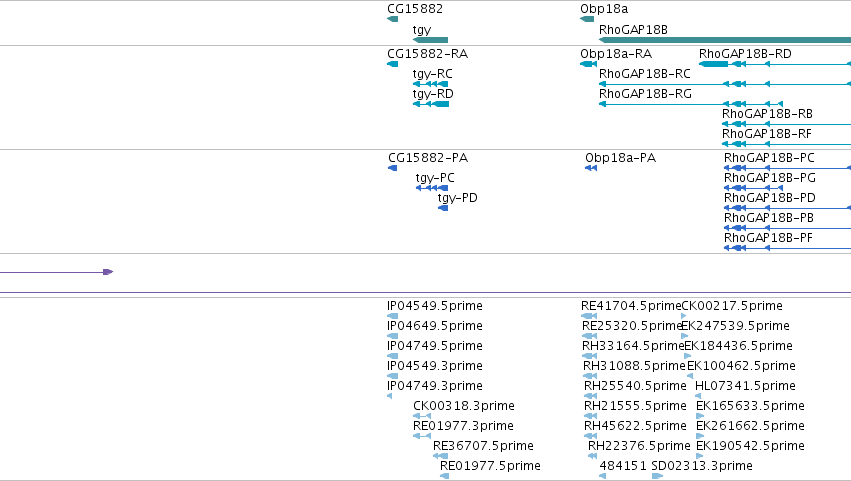This screenshot has height=481, width=851.
Task: Click the RE41704.5prime EST
Action: coord(589,317)
